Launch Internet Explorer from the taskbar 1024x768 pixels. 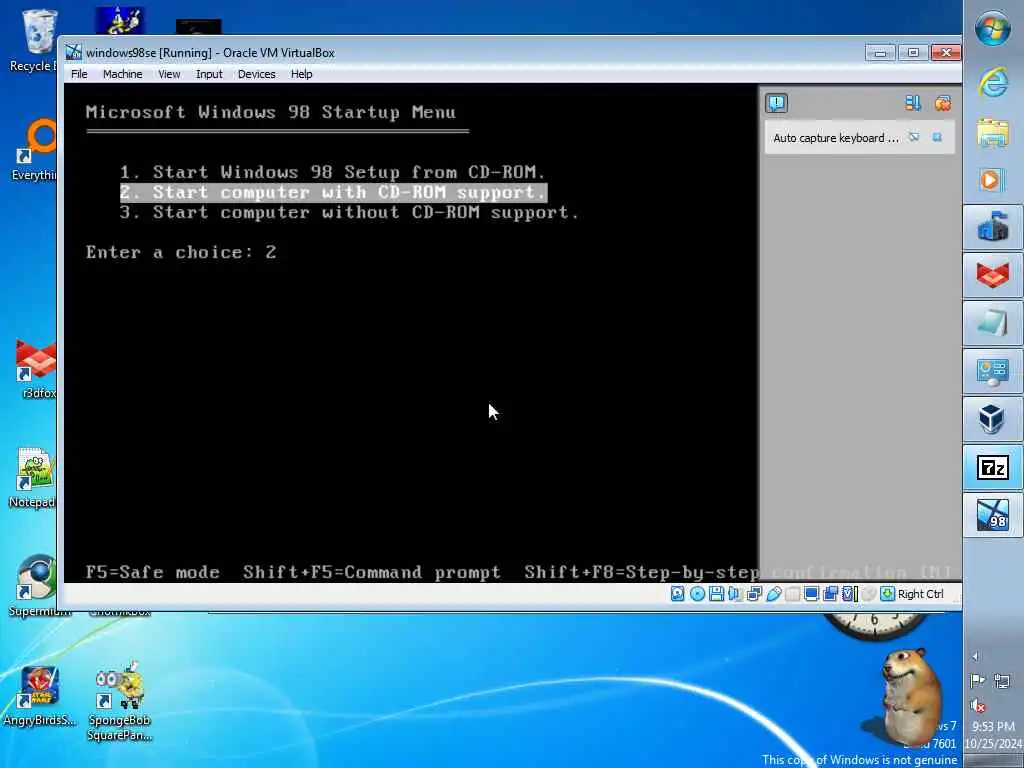pos(993,82)
